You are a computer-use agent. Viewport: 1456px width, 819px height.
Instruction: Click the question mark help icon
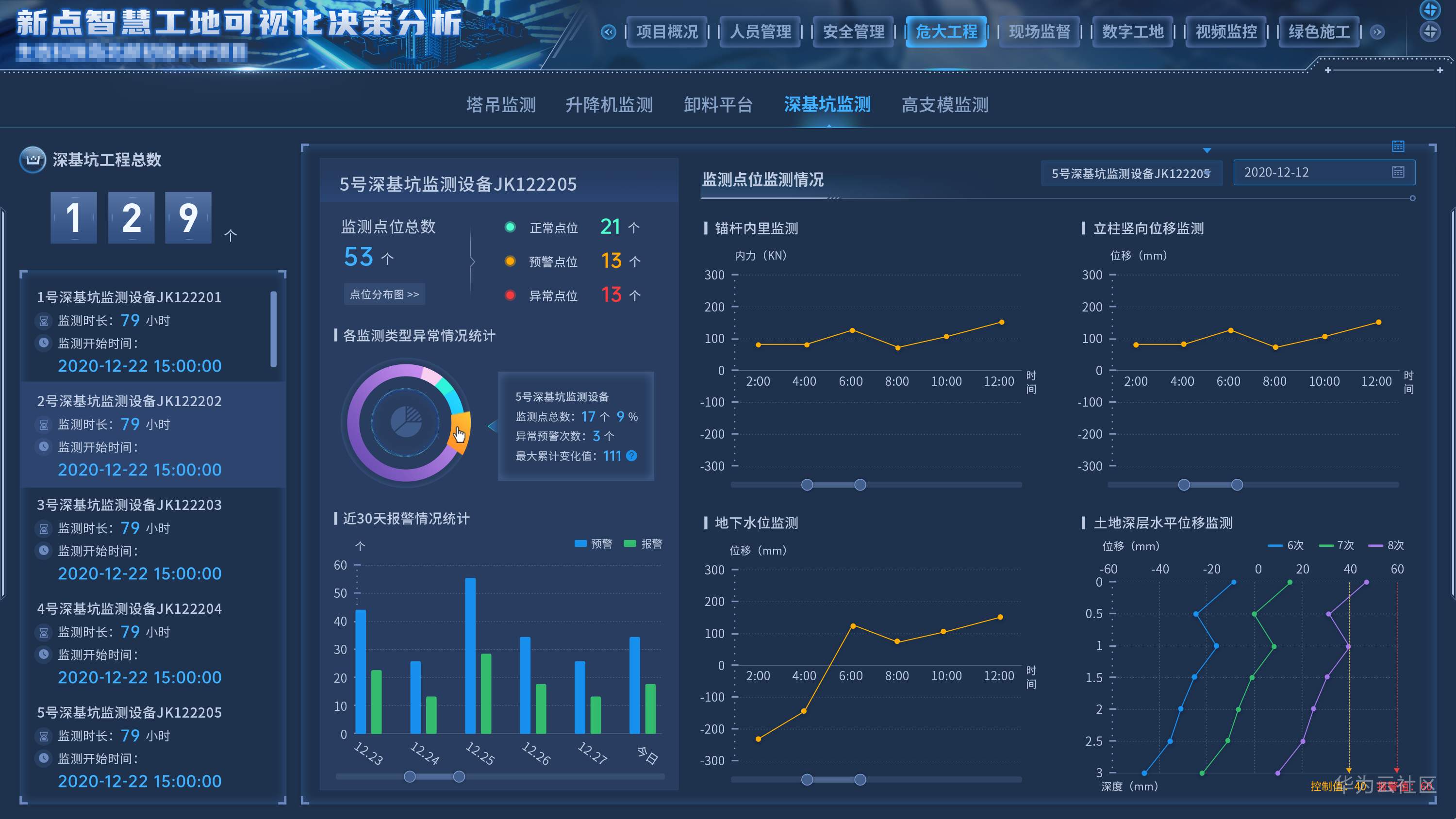click(632, 456)
